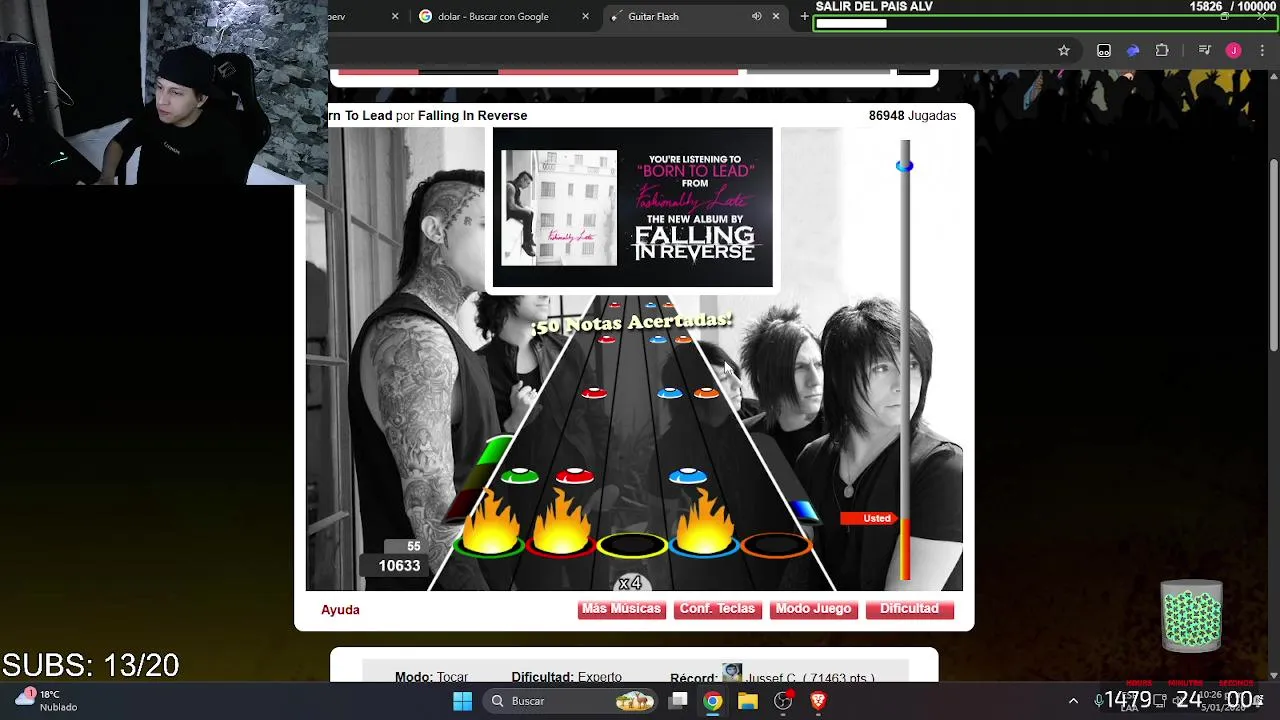Open the OBS Studio taskbar icon
1280x720 pixels.
[783, 701]
